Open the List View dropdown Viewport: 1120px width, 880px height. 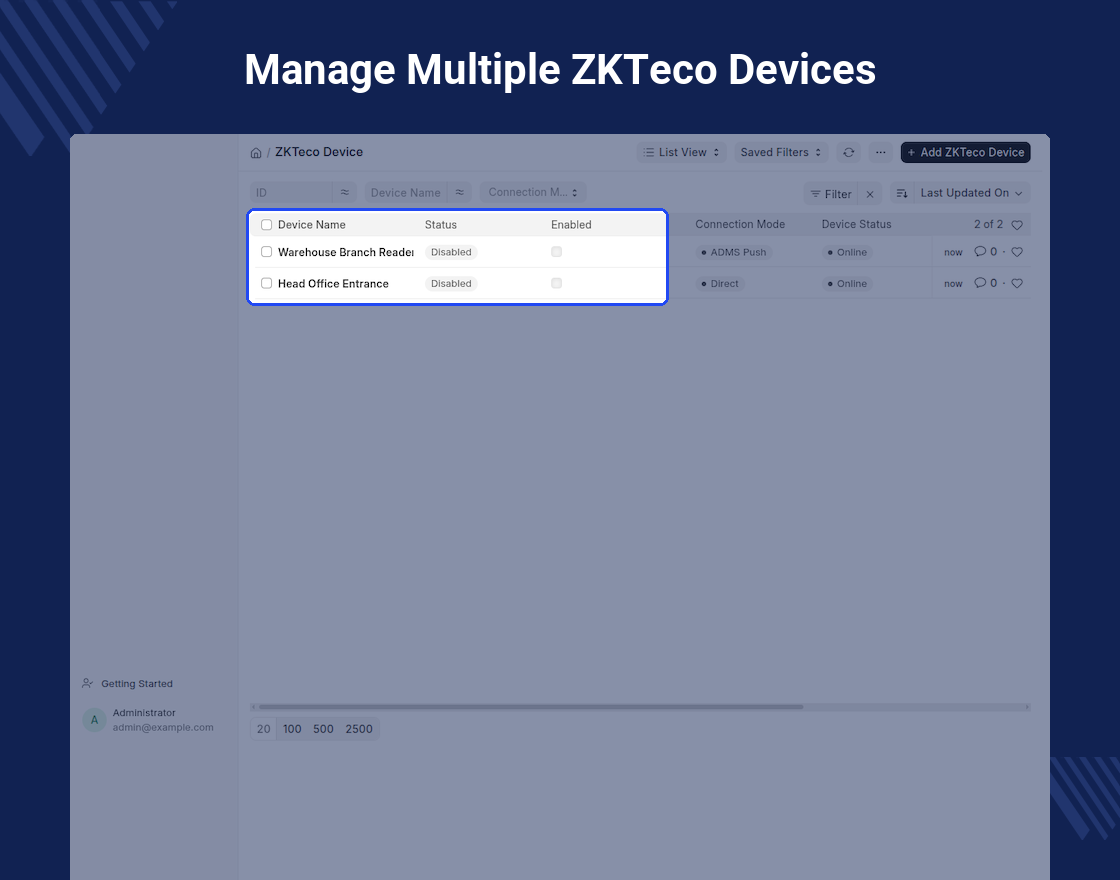(681, 152)
